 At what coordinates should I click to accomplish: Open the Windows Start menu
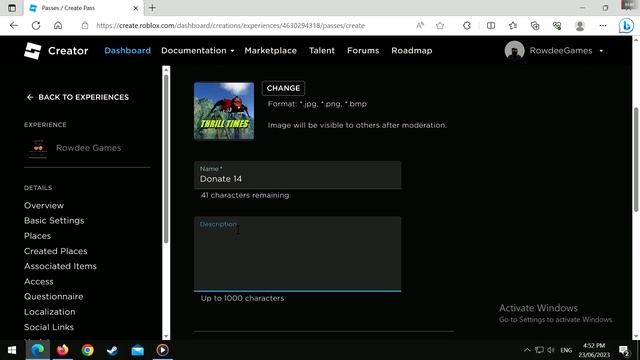[x=12, y=350]
